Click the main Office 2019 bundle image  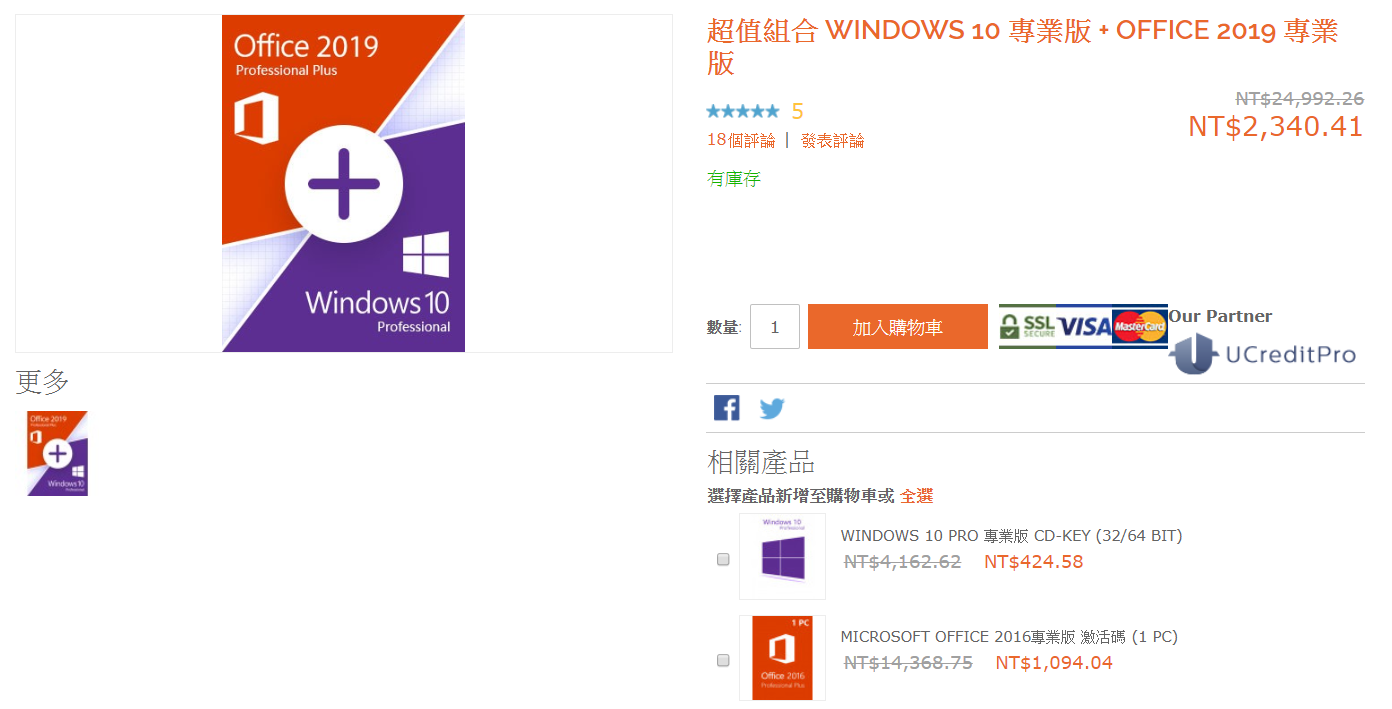pos(343,184)
